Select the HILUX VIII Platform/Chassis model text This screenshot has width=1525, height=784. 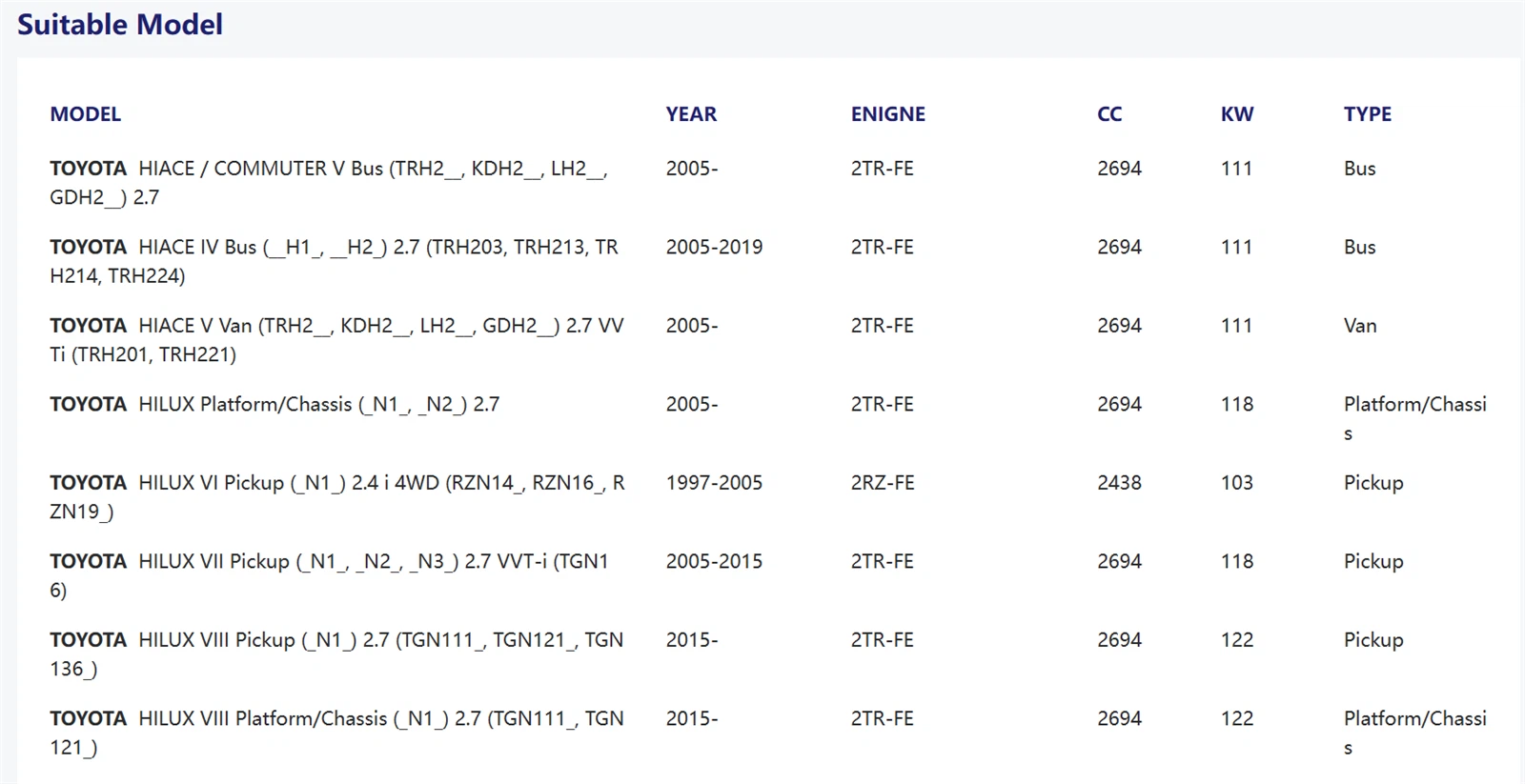(x=337, y=733)
